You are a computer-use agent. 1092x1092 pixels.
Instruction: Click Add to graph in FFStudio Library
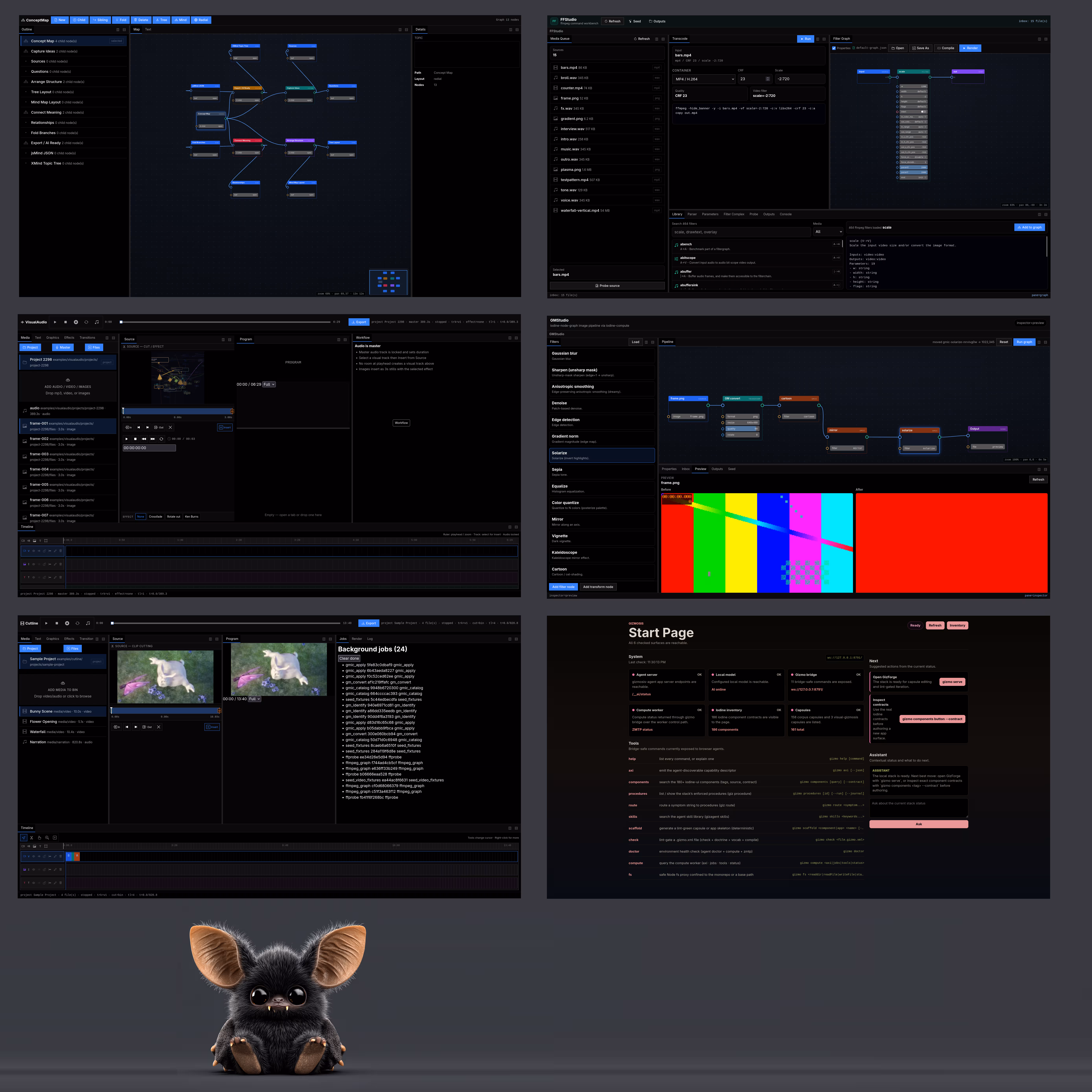tap(1029, 227)
